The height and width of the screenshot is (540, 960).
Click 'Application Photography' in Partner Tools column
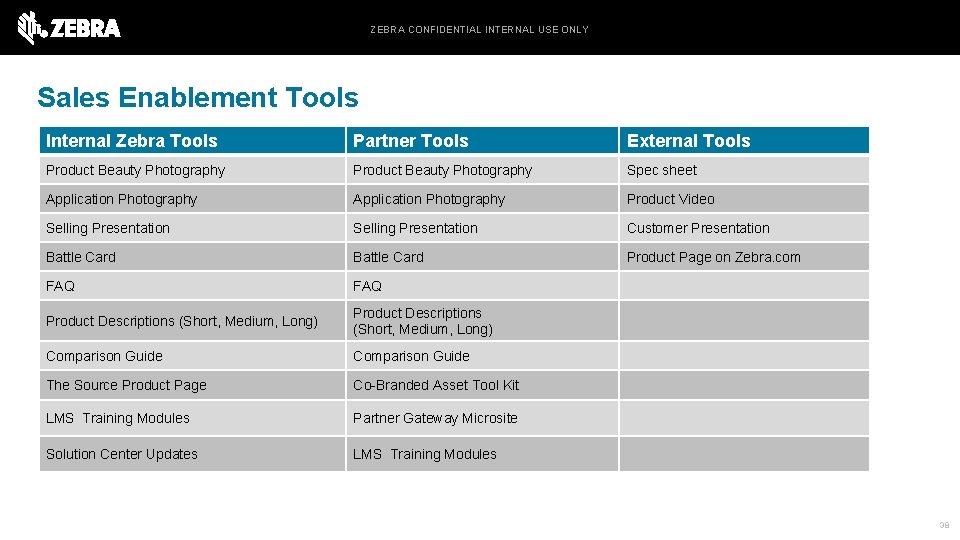[x=482, y=199]
